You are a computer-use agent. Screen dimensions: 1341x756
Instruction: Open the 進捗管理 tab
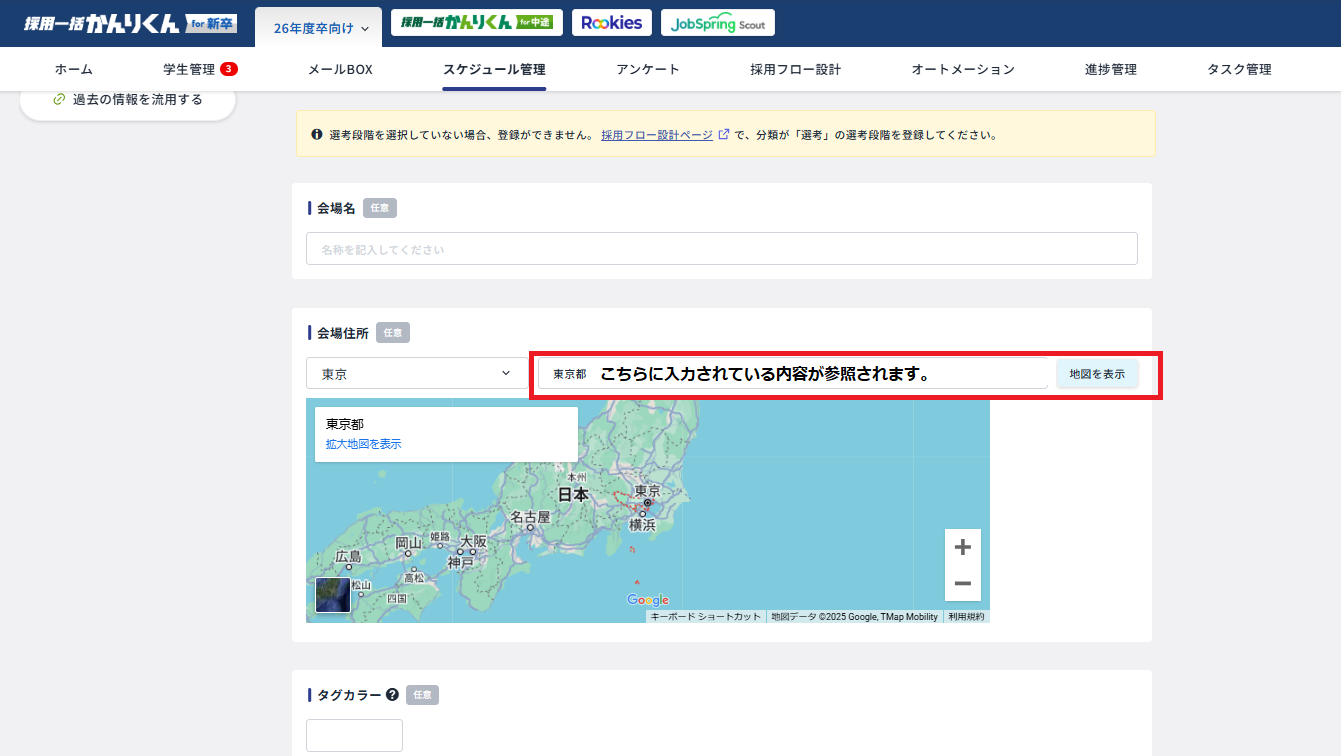tap(1110, 69)
